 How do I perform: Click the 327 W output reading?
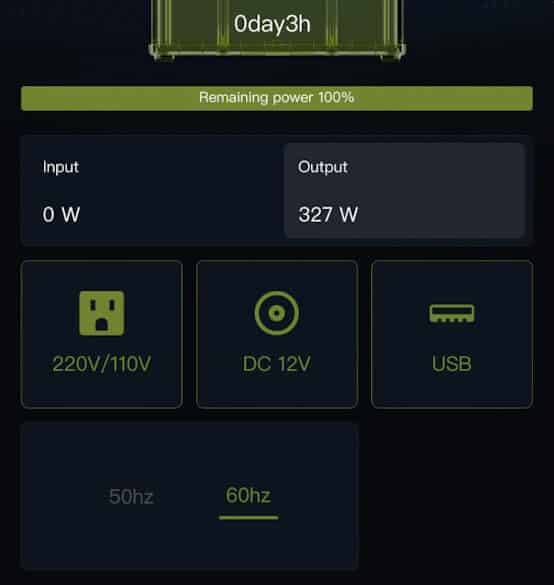click(x=328, y=215)
